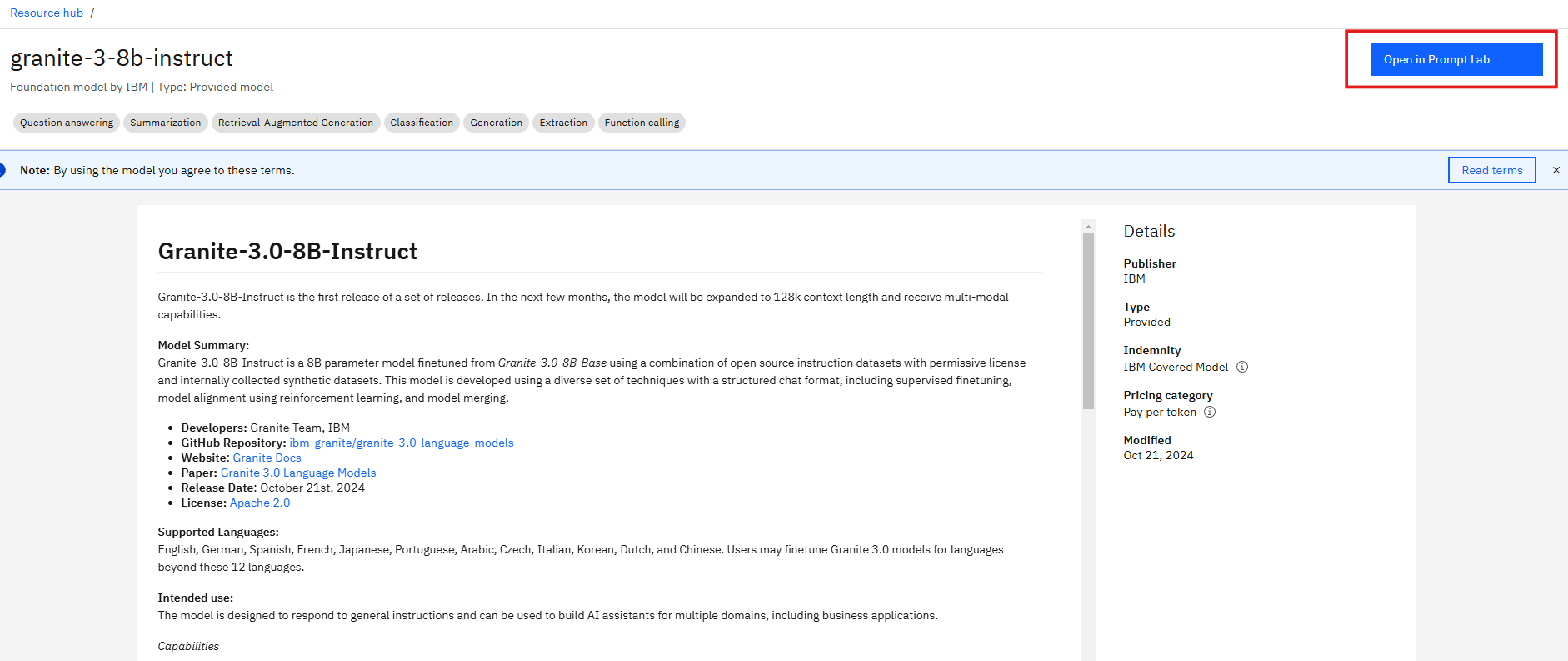
Task: Open Granite 3.0 Language Models paper
Action: (x=297, y=473)
